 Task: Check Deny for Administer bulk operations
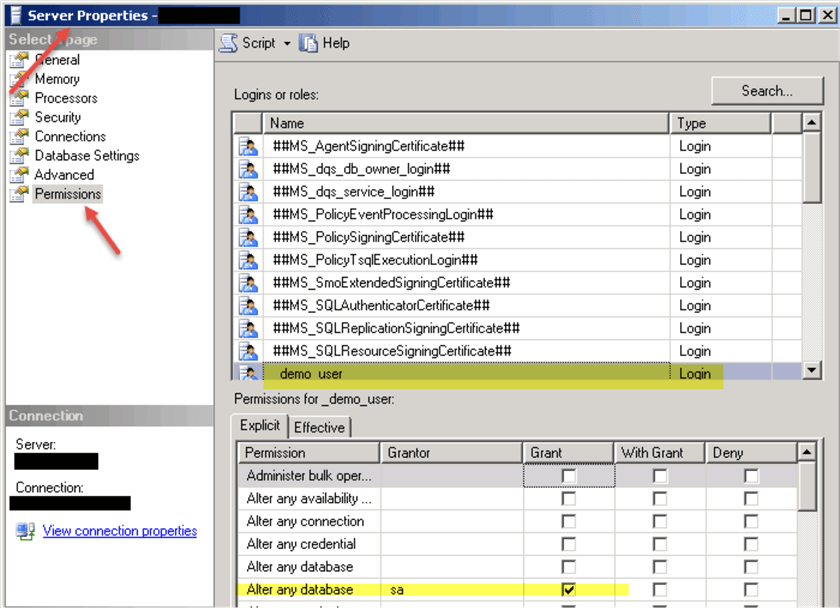click(751, 476)
